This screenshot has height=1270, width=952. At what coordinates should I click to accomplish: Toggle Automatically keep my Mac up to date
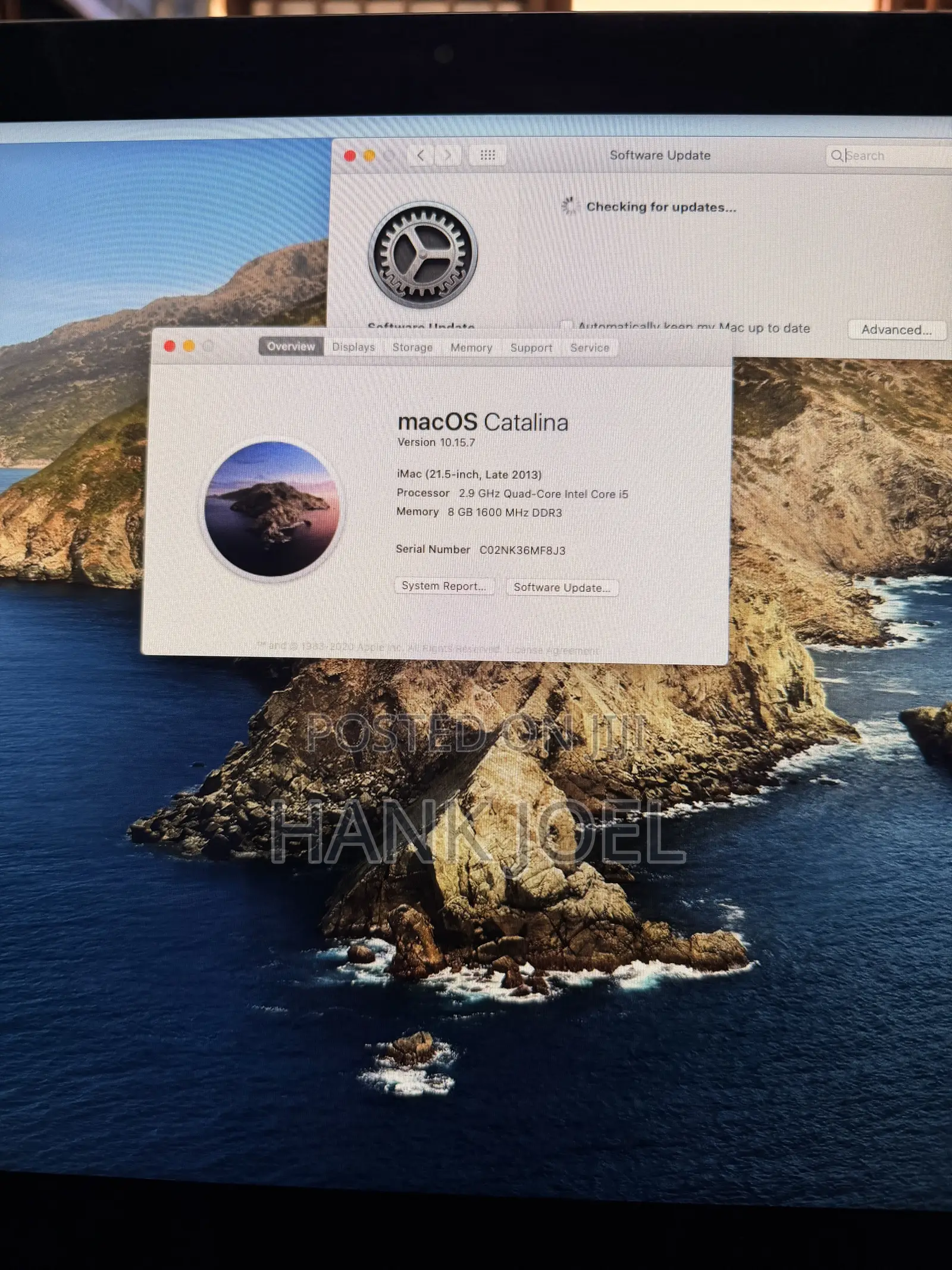(x=566, y=326)
